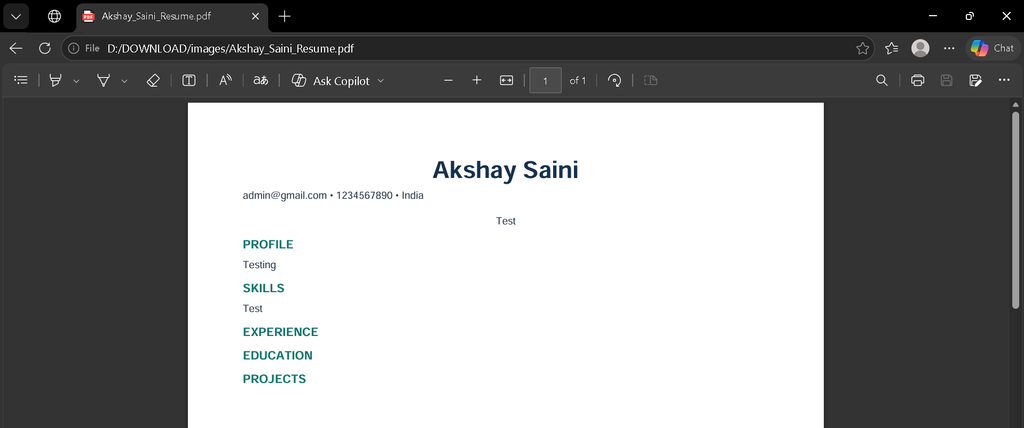Start Read aloud
Viewport: 1024px width, 428px height.
(x=225, y=80)
